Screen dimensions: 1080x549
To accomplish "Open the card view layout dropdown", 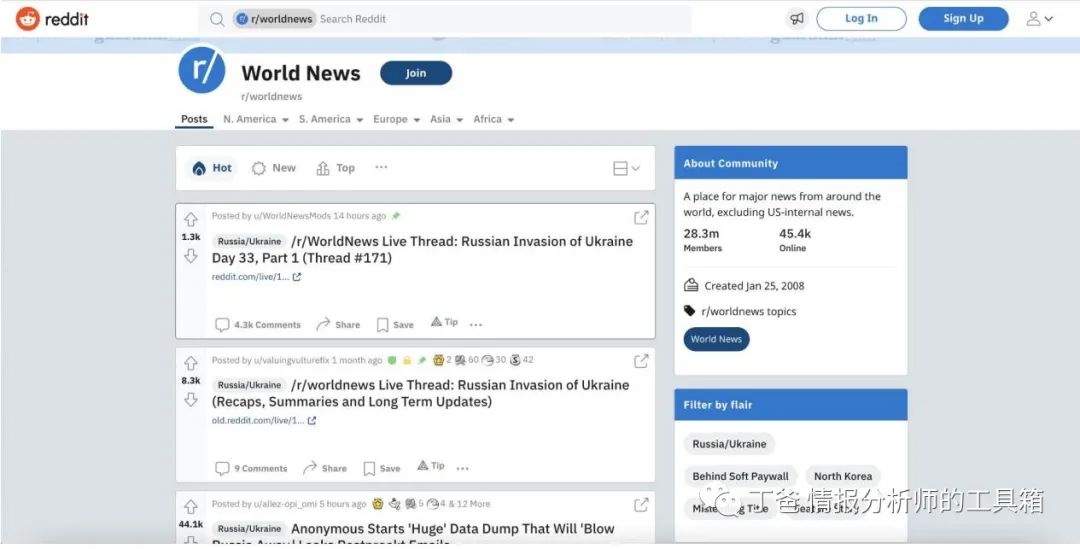I will coord(626,169).
